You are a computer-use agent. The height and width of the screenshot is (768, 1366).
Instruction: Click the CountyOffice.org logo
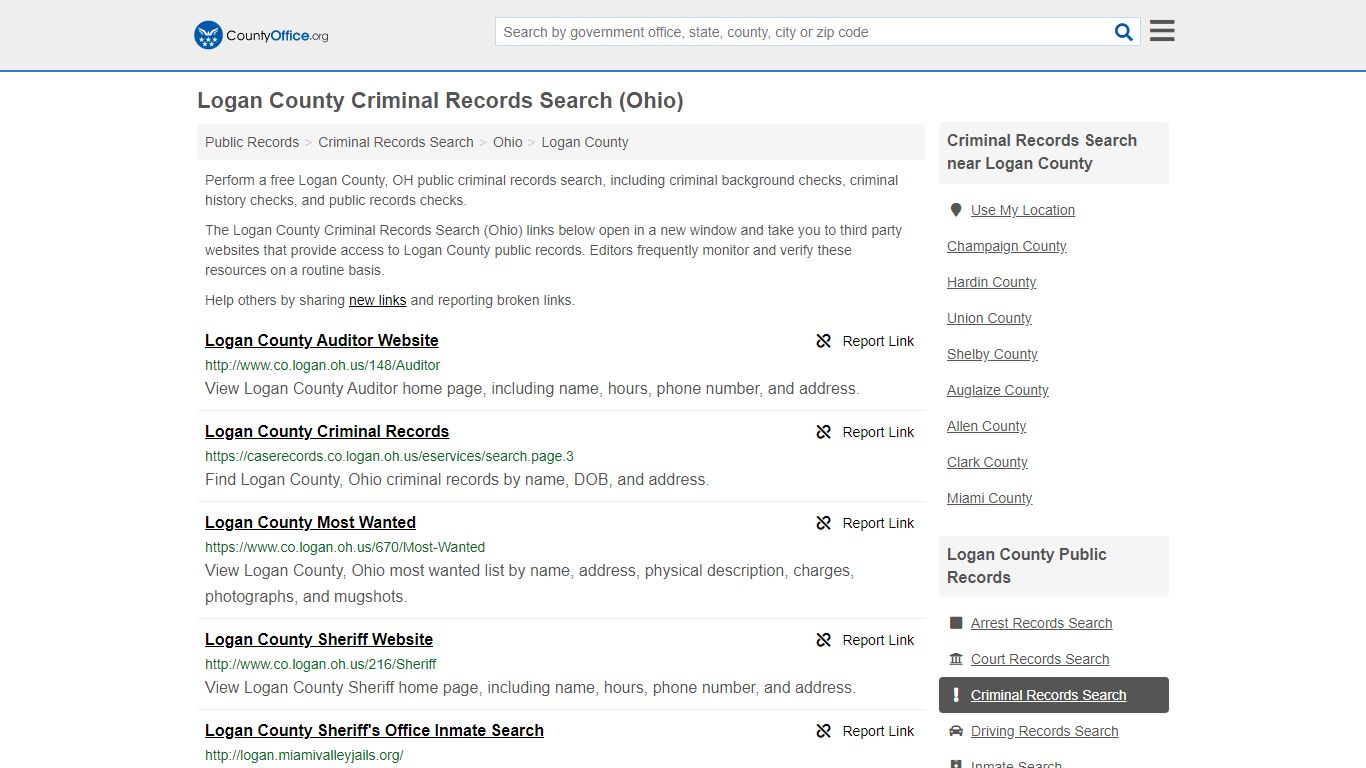[x=261, y=35]
